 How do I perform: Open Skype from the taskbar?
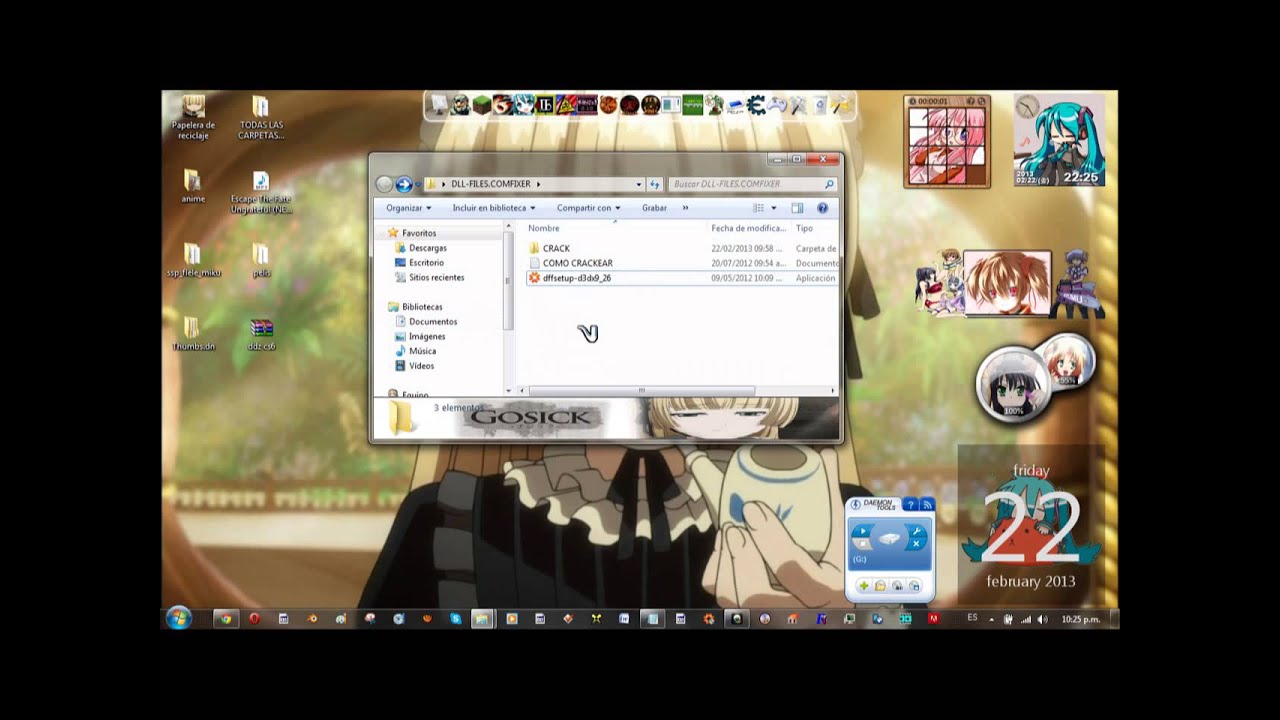[x=456, y=619]
